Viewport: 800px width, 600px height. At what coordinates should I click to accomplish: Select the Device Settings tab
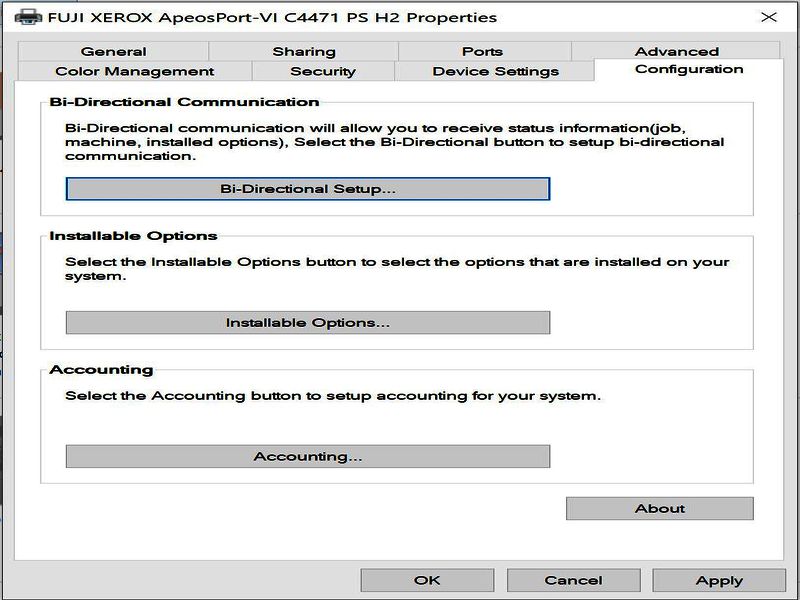point(495,71)
